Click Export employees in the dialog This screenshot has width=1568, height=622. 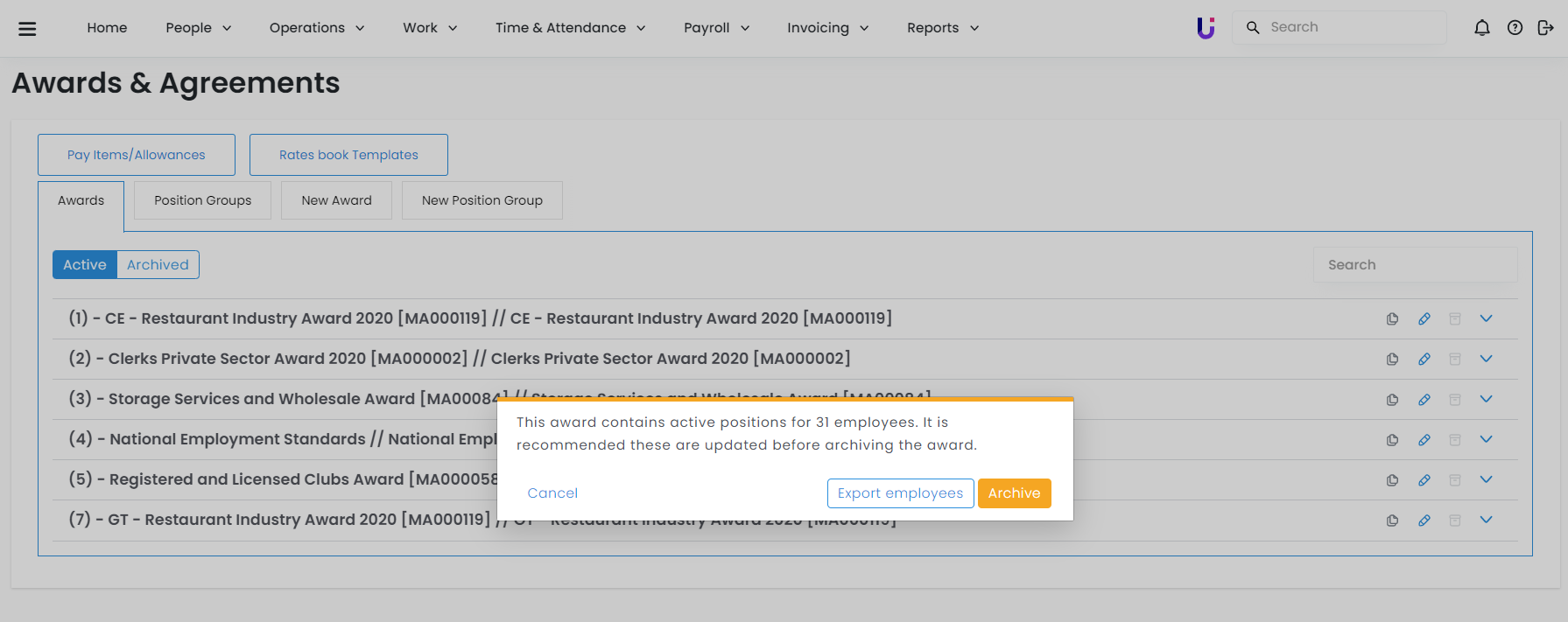tap(900, 493)
